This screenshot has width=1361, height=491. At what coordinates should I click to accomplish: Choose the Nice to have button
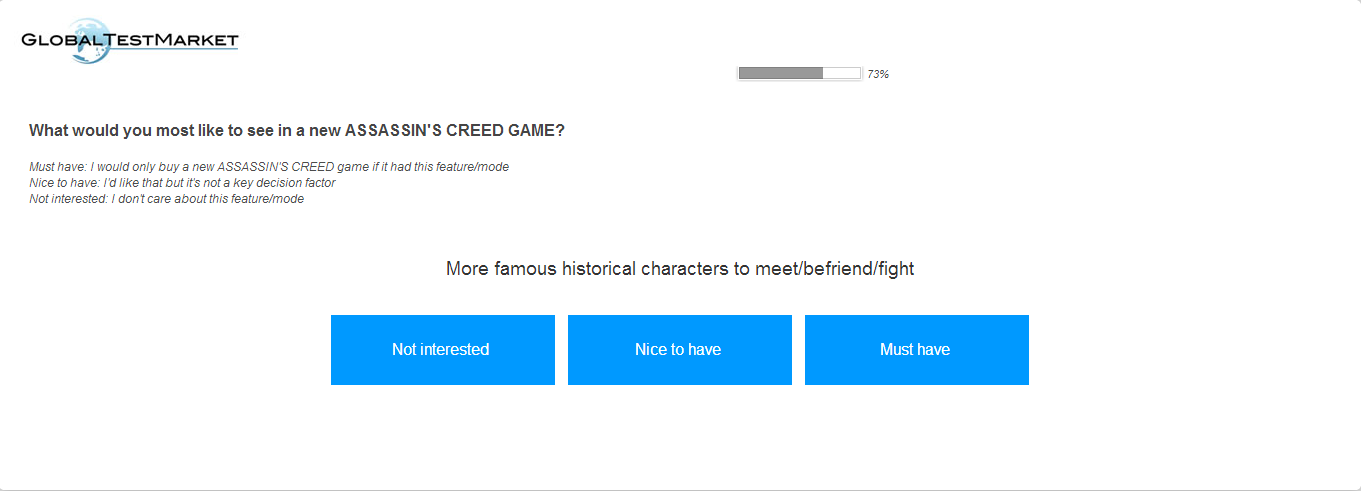point(679,350)
